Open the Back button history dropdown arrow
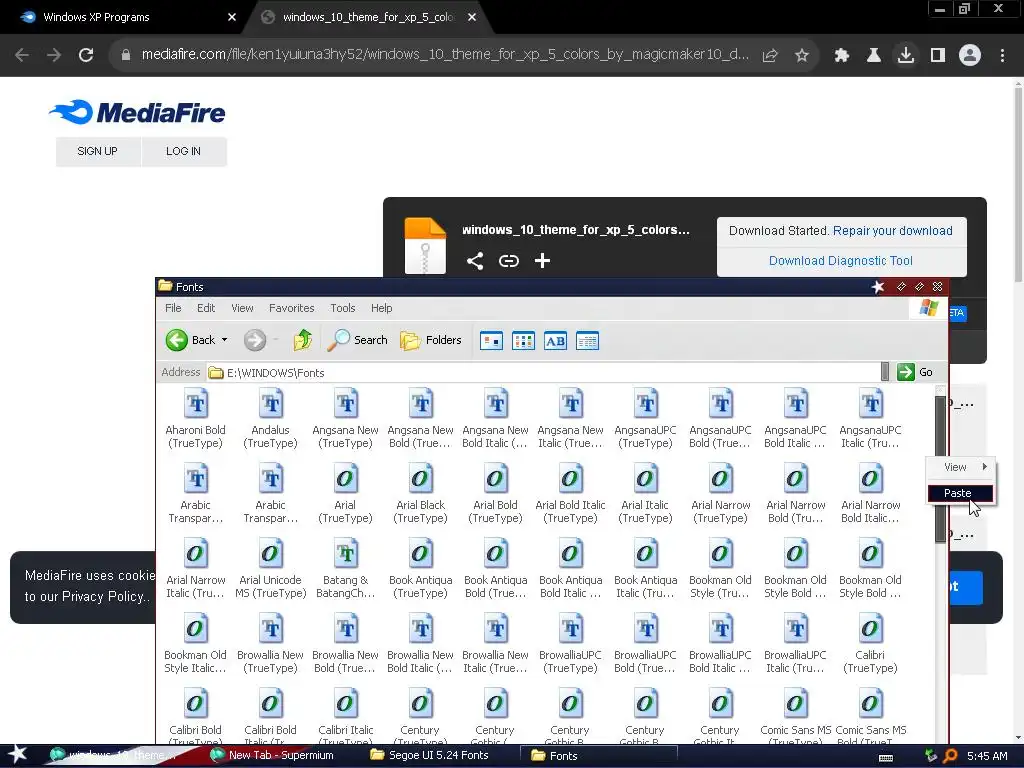 [225, 340]
